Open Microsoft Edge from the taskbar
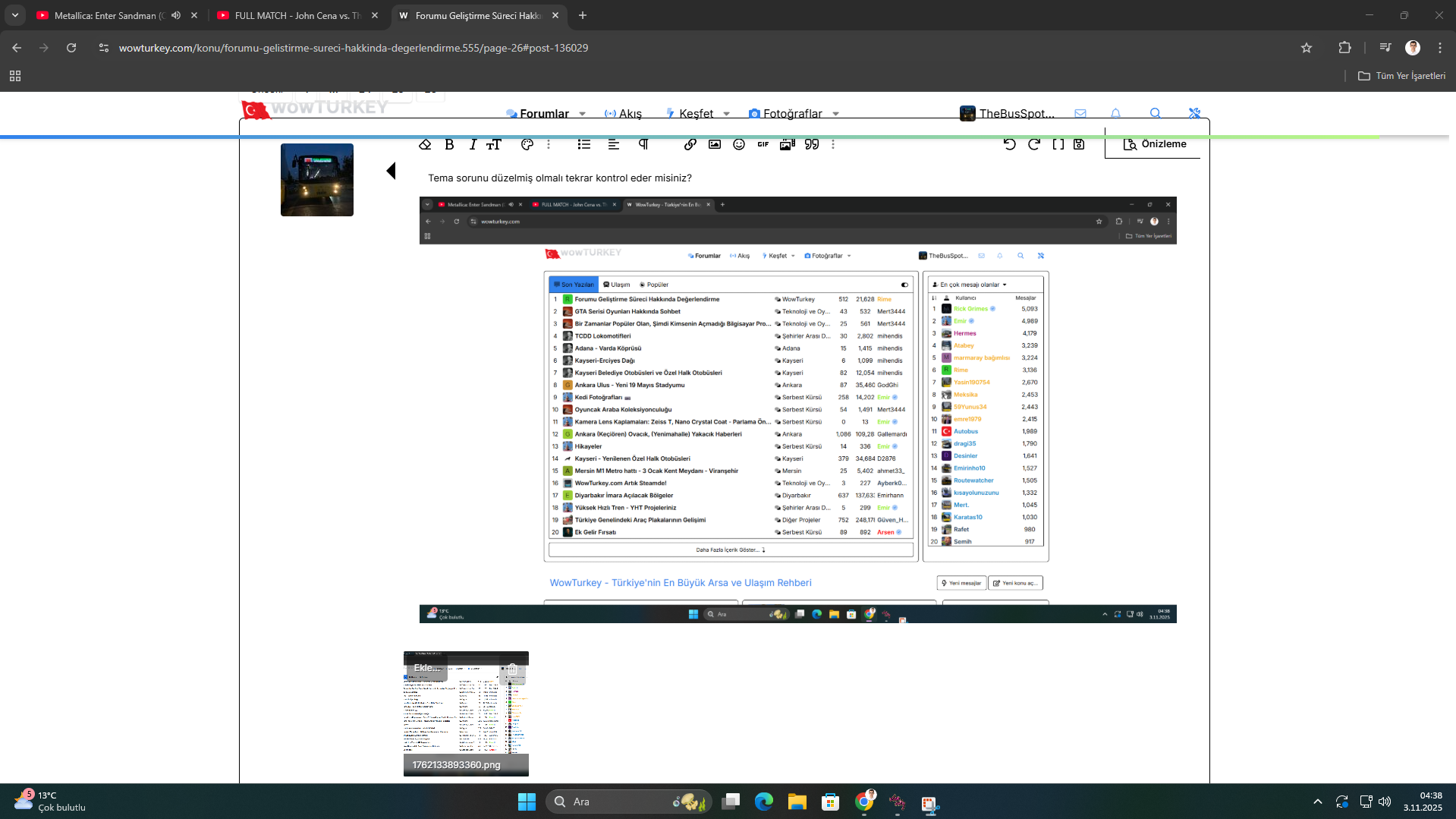The height and width of the screenshot is (819, 1456). click(x=763, y=802)
